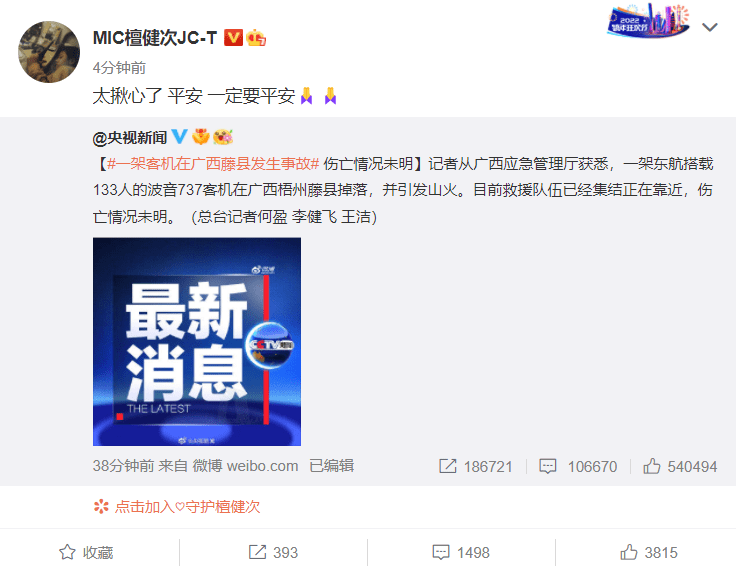Like this post with 3815 likes
Viewport: 736px width, 572px height.
tap(649, 552)
